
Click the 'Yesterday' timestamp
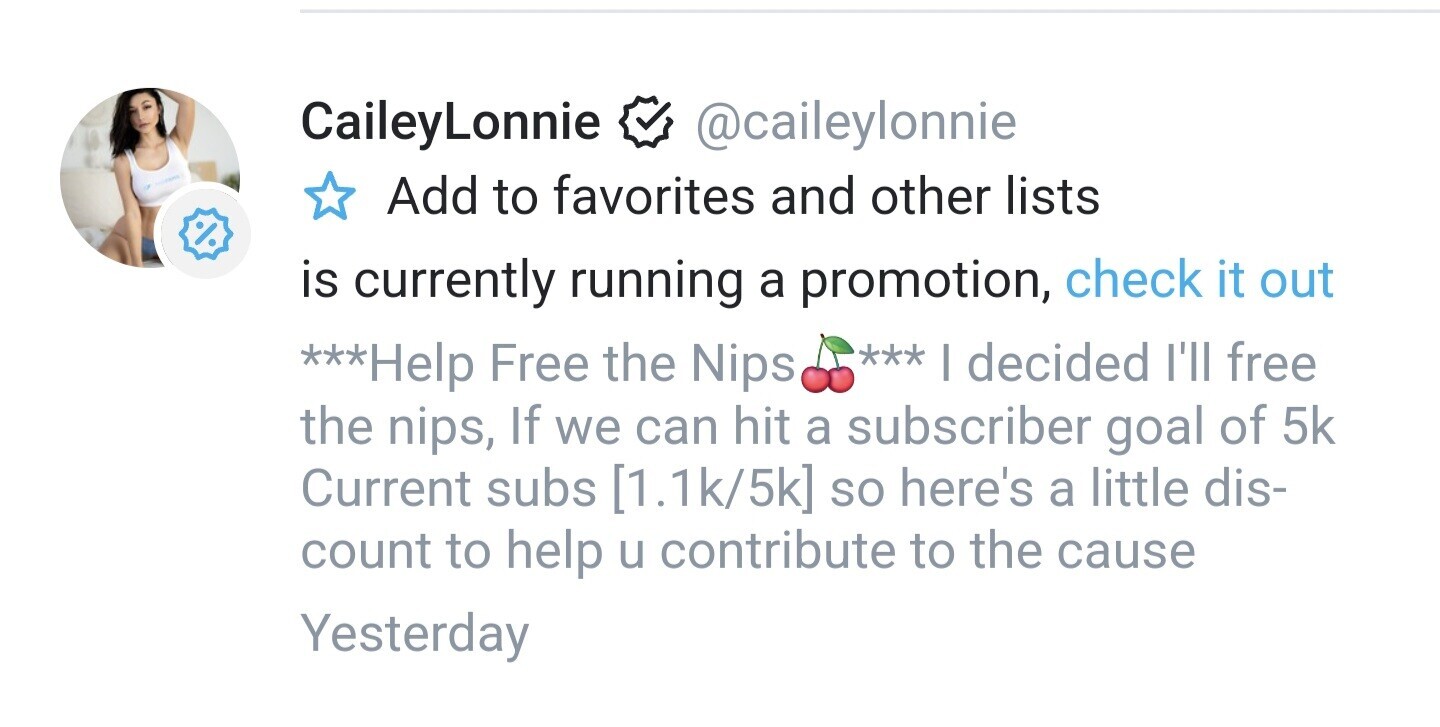pos(415,634)
